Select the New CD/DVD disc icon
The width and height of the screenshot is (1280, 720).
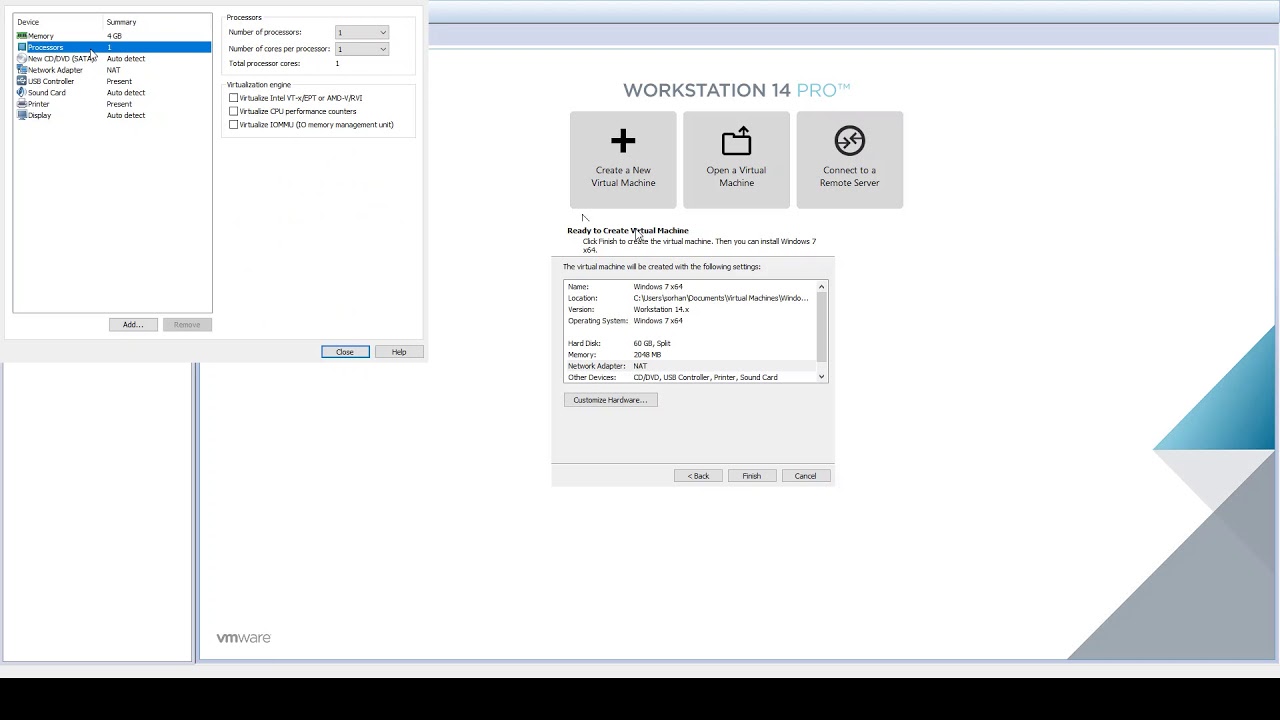pyautogui.click(x=22, y=59)
